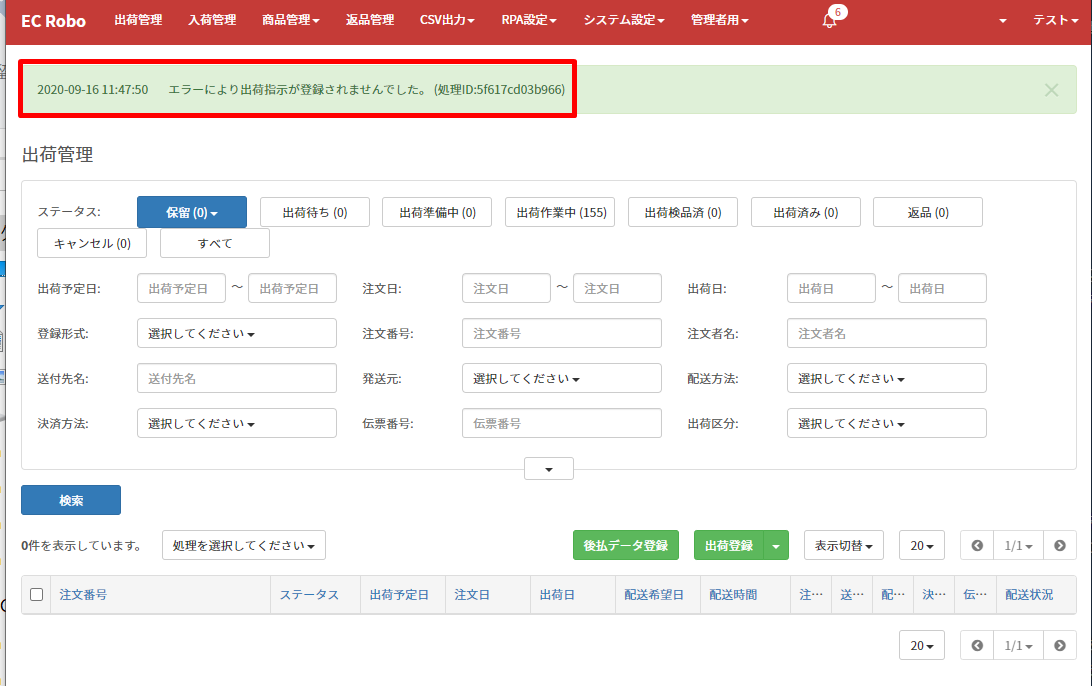Screen dimensions: 1092x686
Task: Open the RPA設定 menu
Action: pyautogui.click(x=529, y=20)
